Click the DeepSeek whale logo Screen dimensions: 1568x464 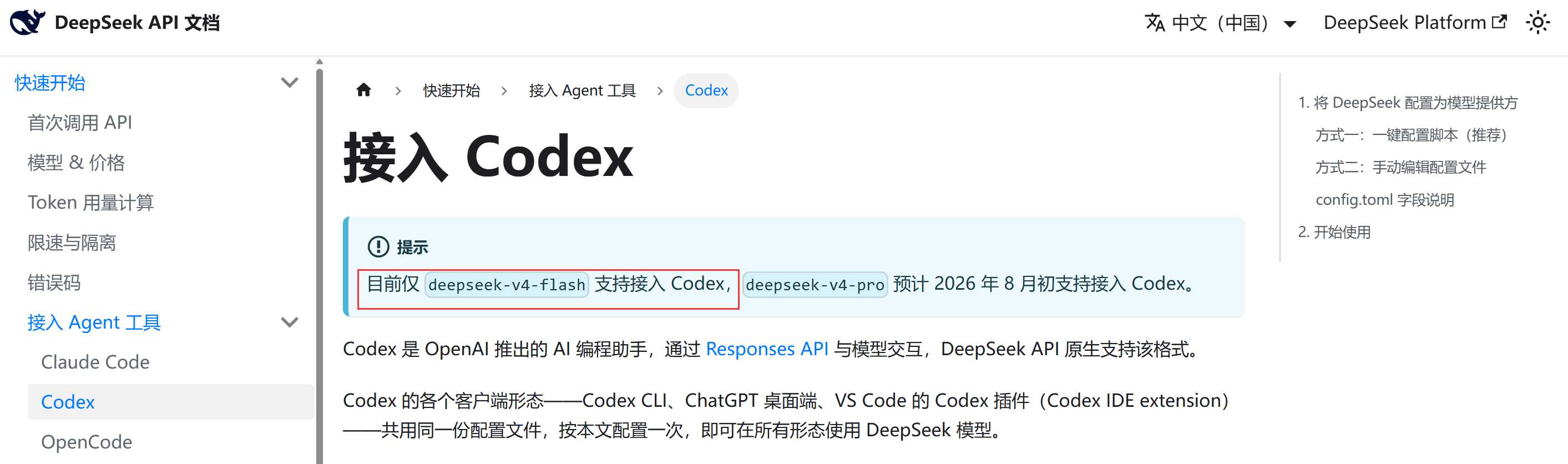pos(27,23)
